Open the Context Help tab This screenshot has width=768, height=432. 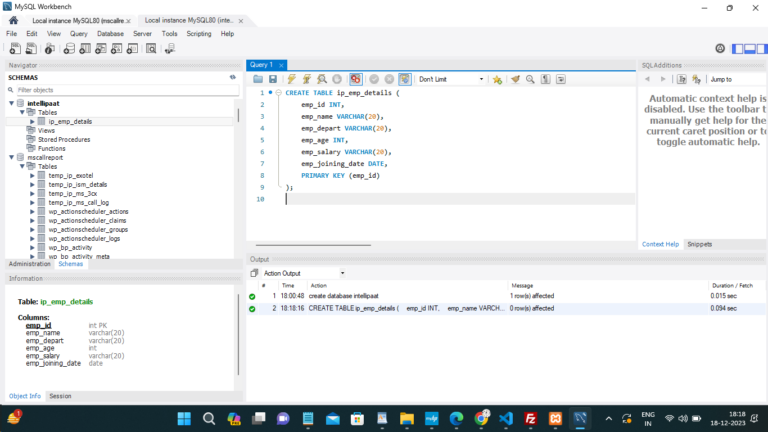[660, 244]
